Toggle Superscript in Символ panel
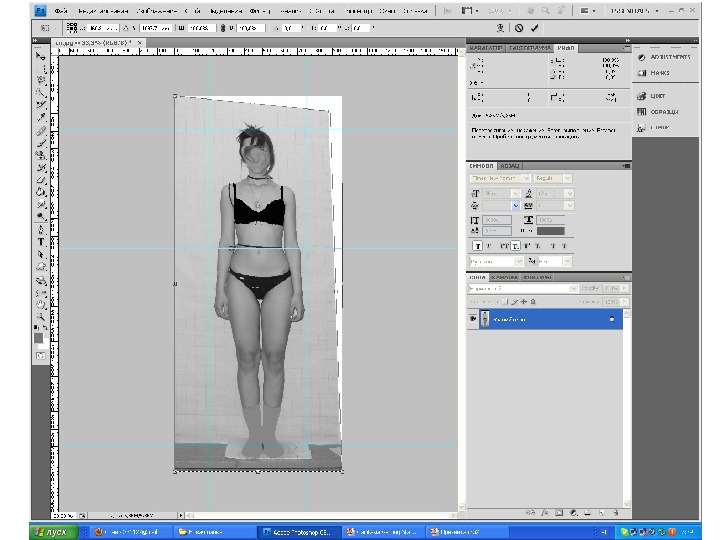720x540 pixels. 528,246
